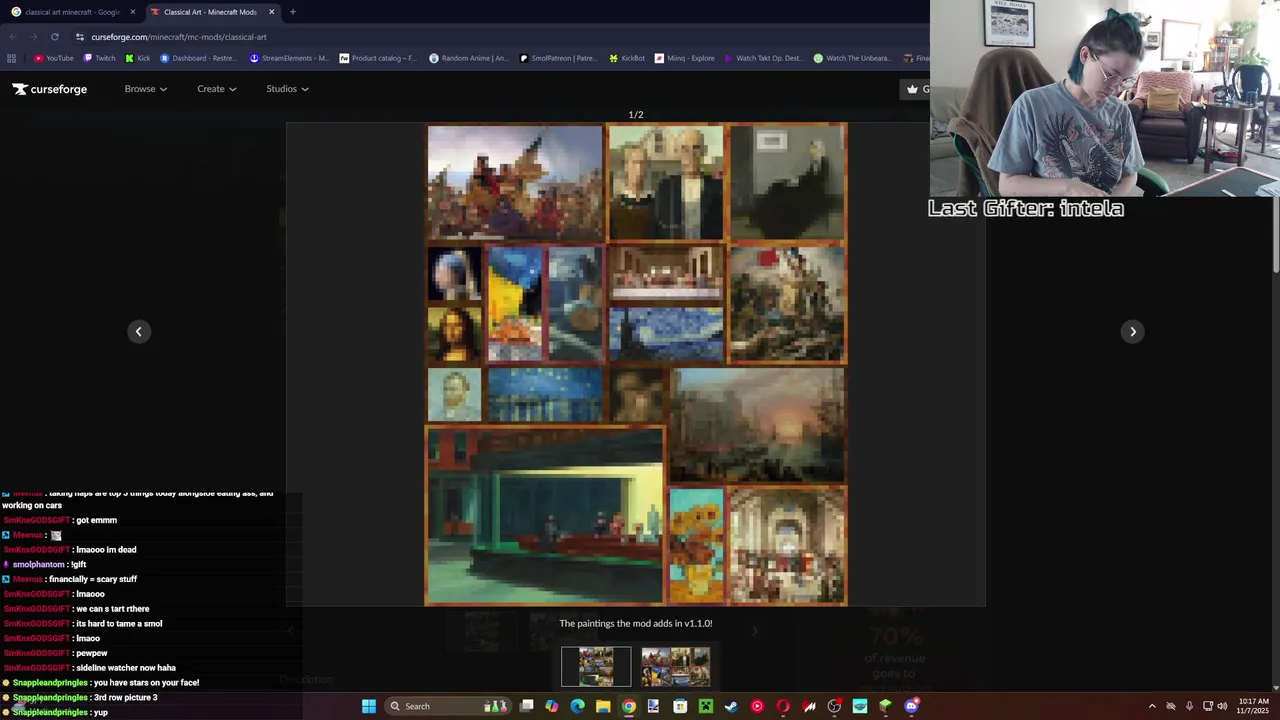The width and height of the screenshot is (1280, 720).
Task: Open the Opera browser taskbar icon
Action: 783,706
